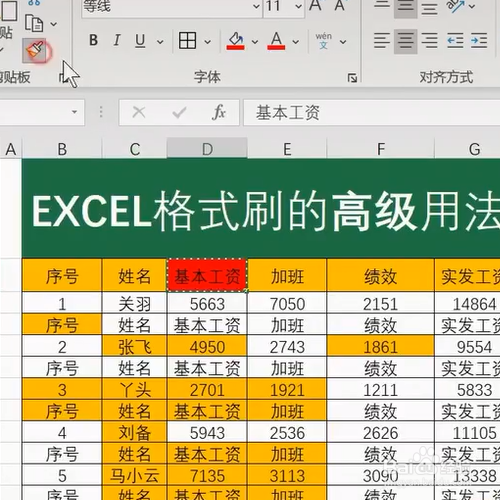Select orange cell 7135
Viewport: 500px width, 500px height.
tap(207, 475)
